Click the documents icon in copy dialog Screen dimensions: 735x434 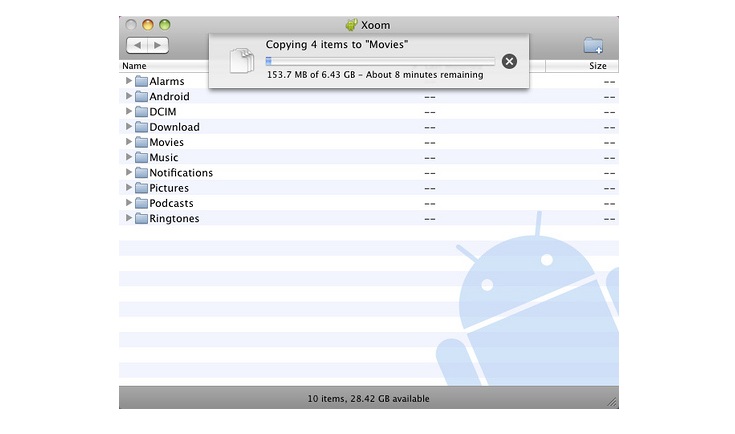pos(239,61)
